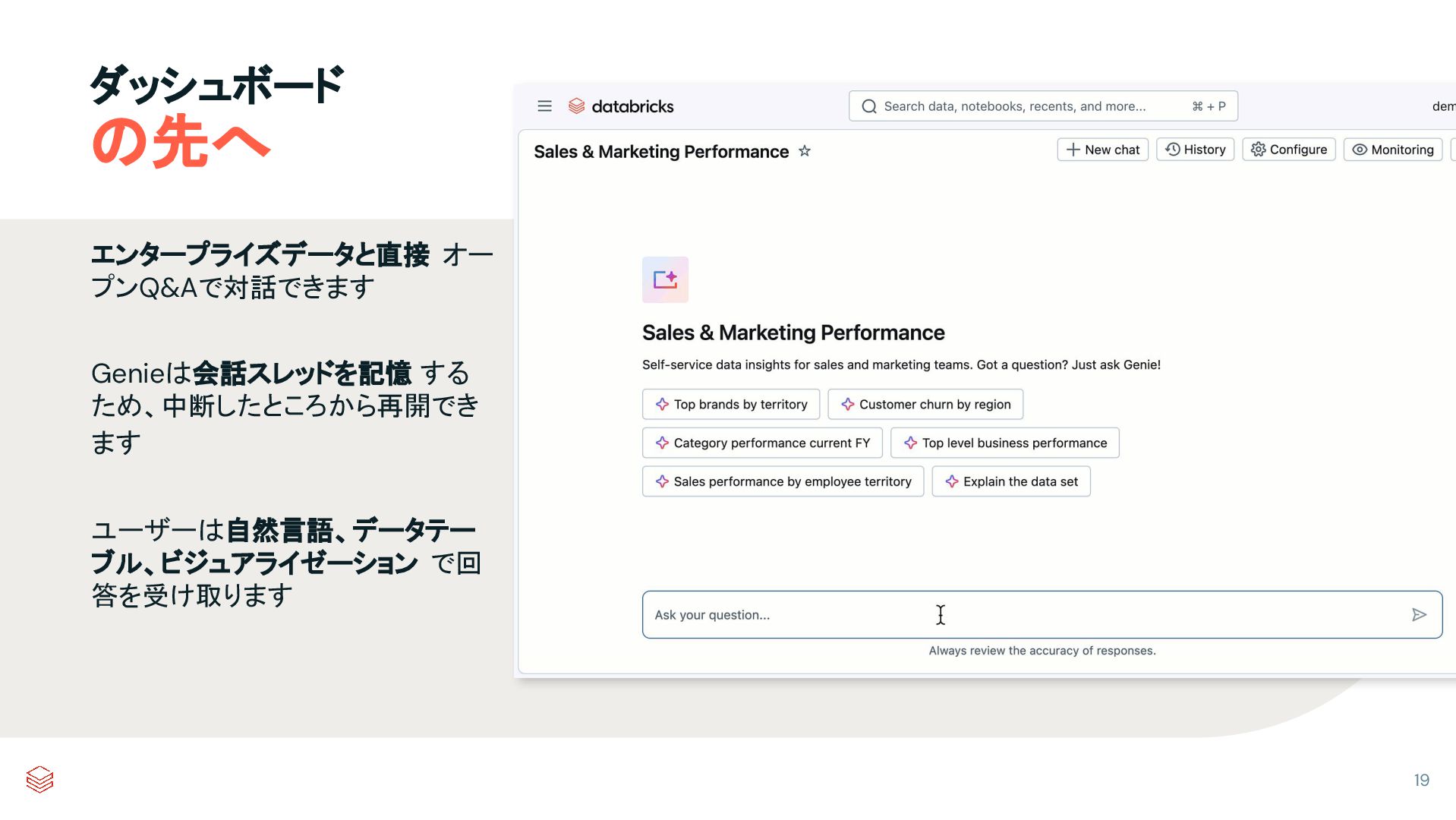
Task: Click the Self-service data insights description
Action: pyautogui.click(x=901, y=364)
